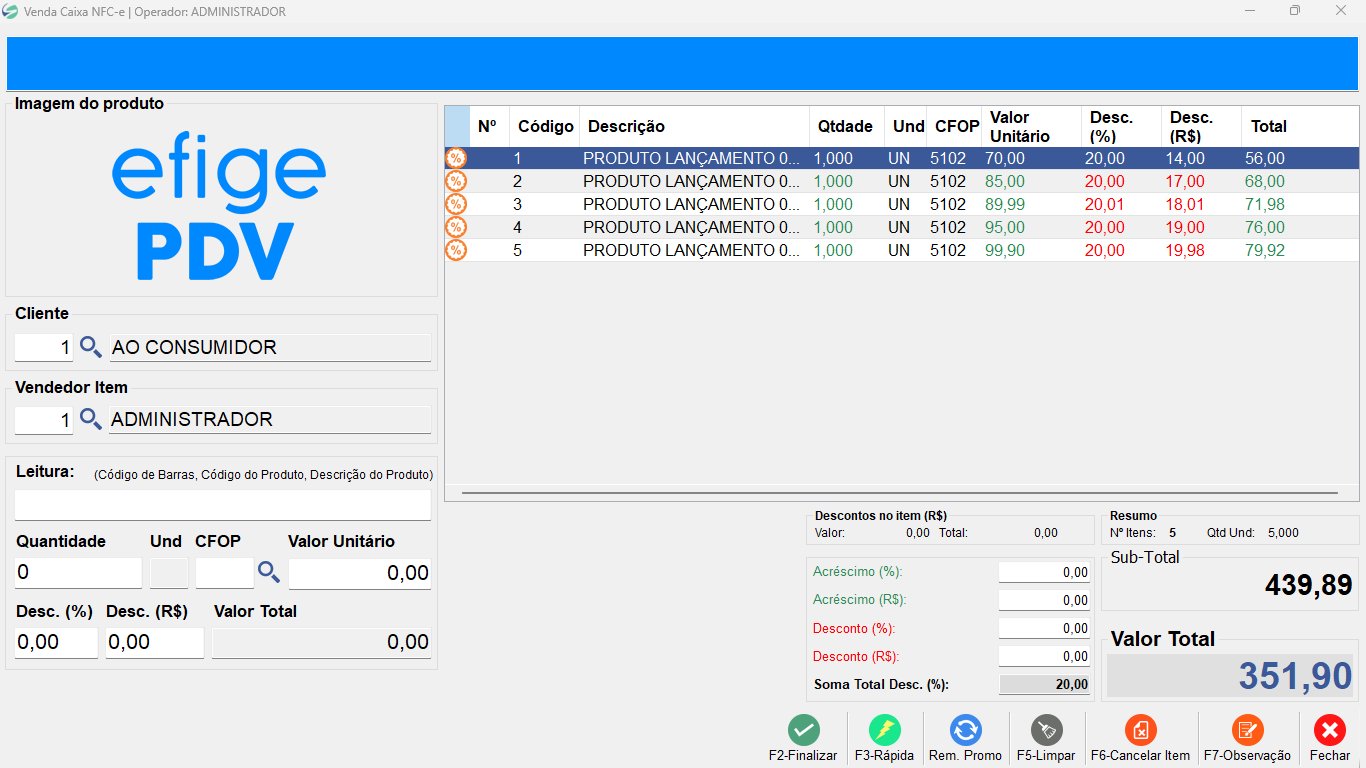
Task: Click the Valor Unitário input field
Action: tap(360, 573)
